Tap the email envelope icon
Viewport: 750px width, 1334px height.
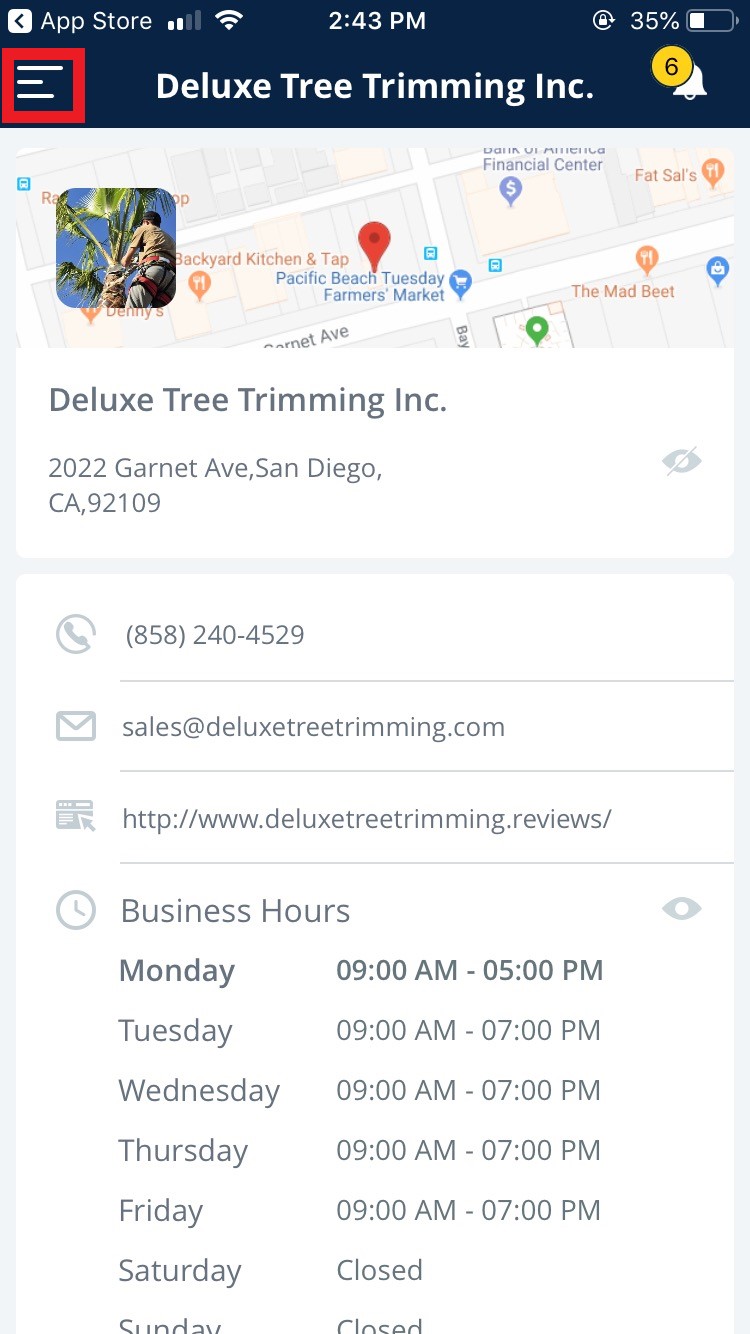coord(76,726)
